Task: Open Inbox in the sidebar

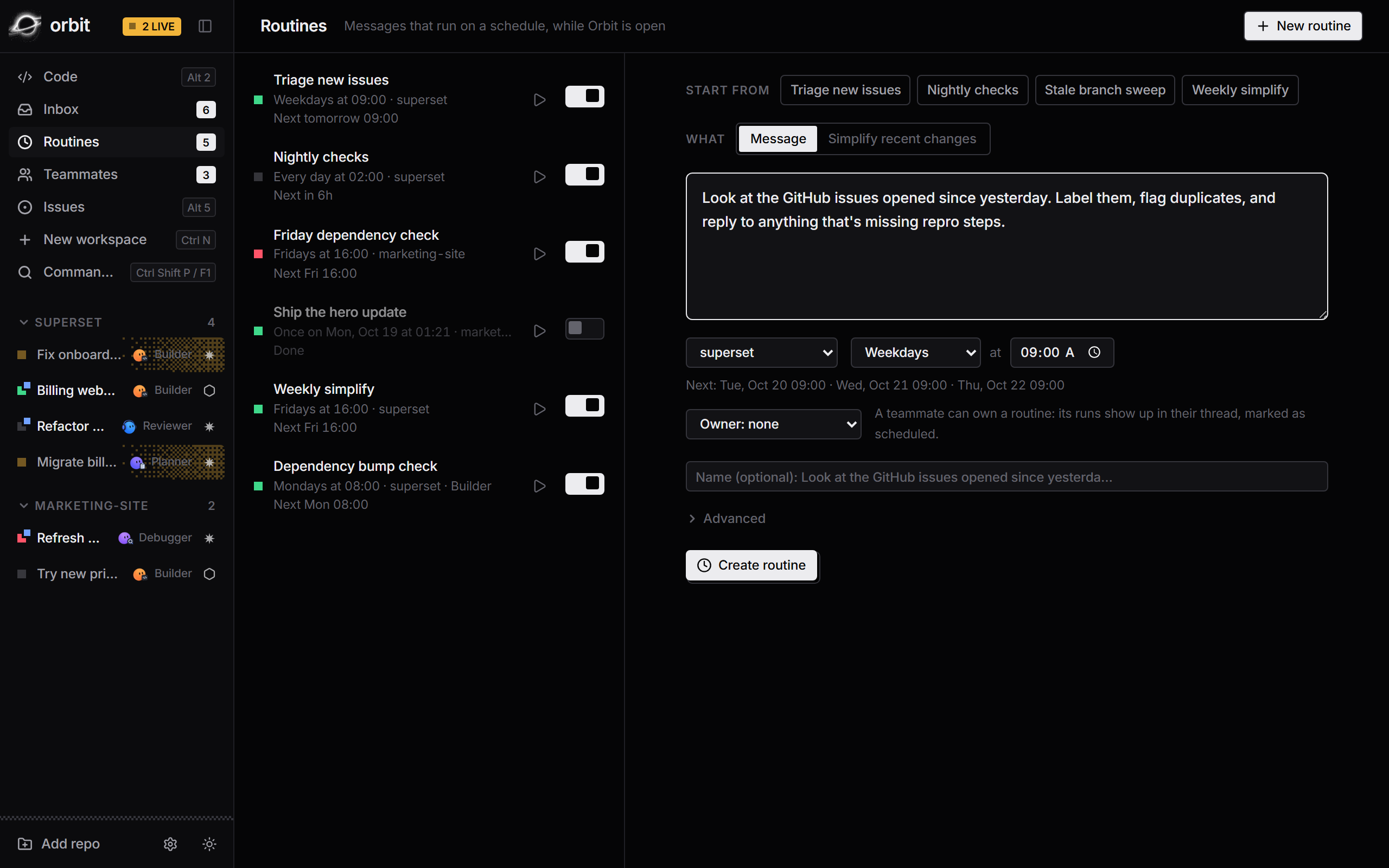Action: [x=116, y=109]
